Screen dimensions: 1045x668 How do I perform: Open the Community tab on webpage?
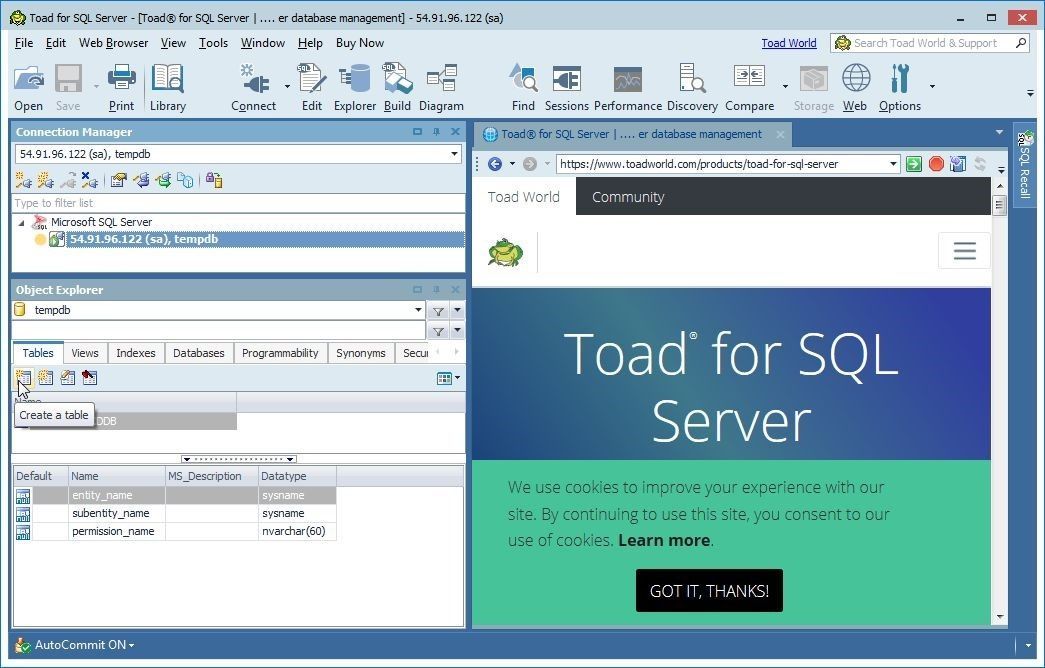click(x=628, y=197)
